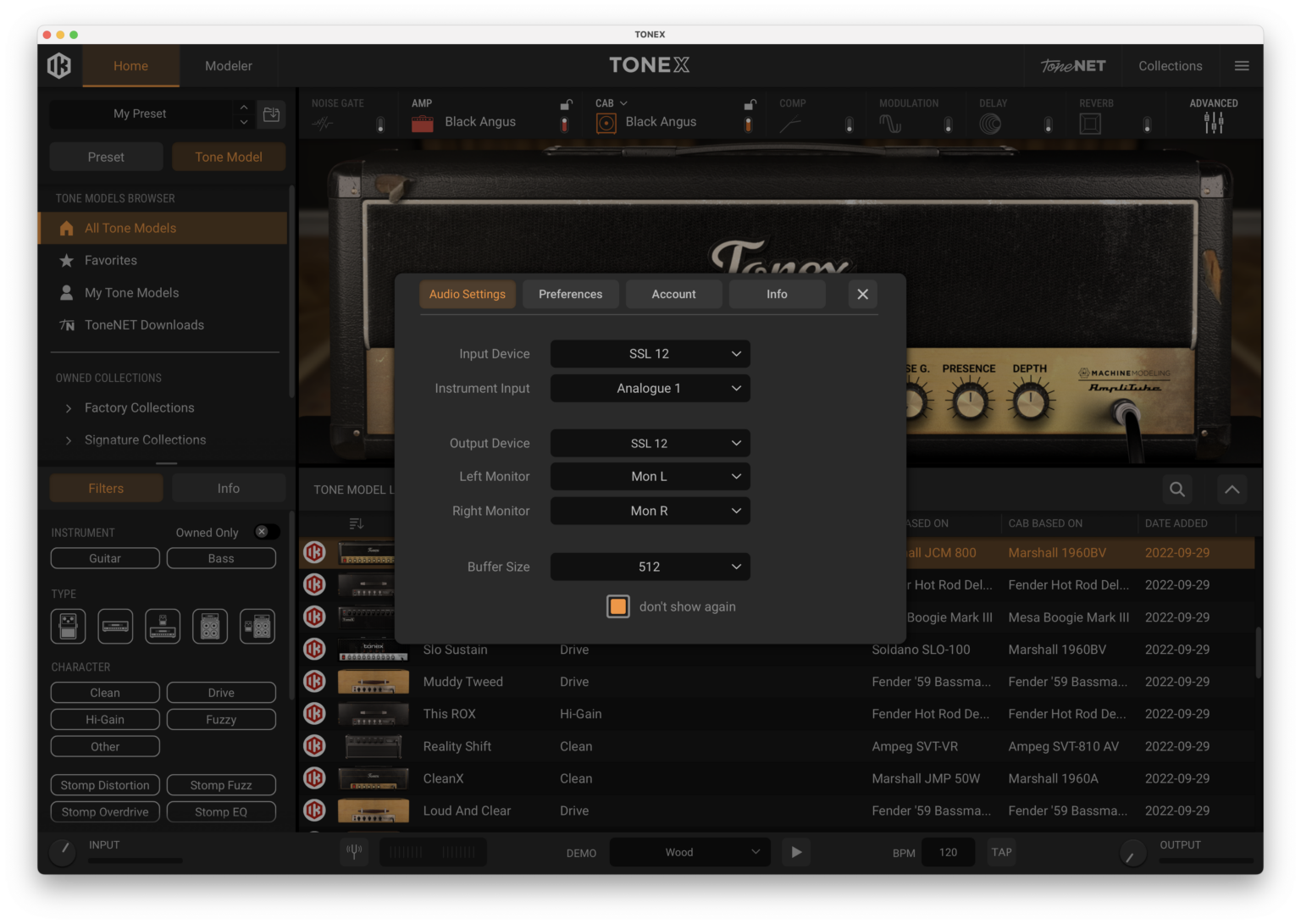The height and width of the screenshot is (924, 1301).
Task: Filter by stompbox pedal type icon
Action: (68, 626)
